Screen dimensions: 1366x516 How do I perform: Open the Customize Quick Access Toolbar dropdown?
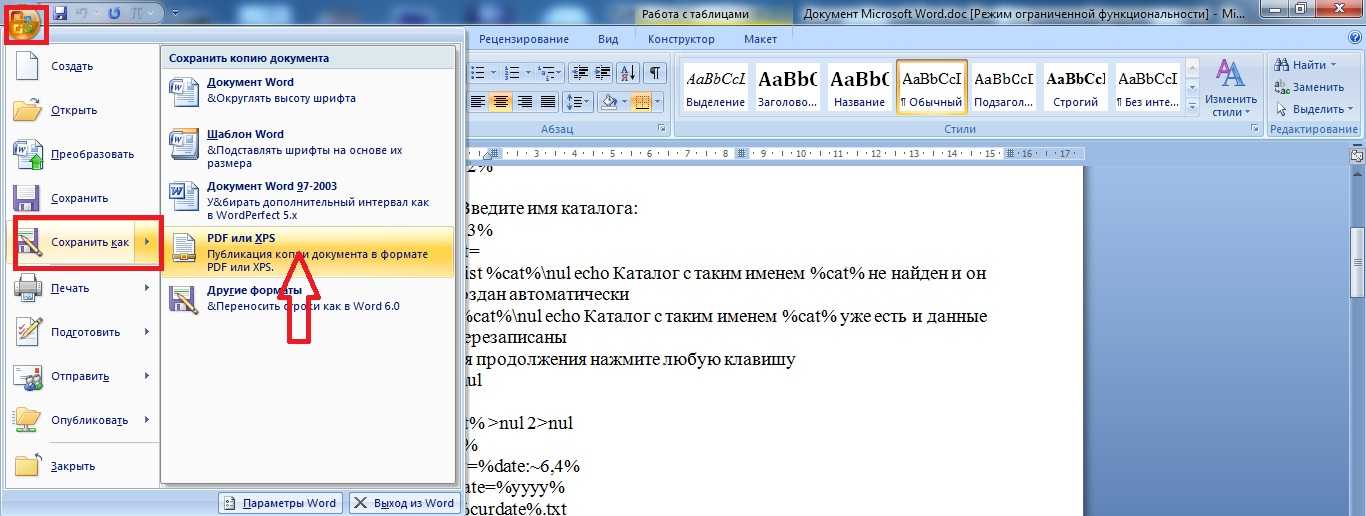(176, 13)
